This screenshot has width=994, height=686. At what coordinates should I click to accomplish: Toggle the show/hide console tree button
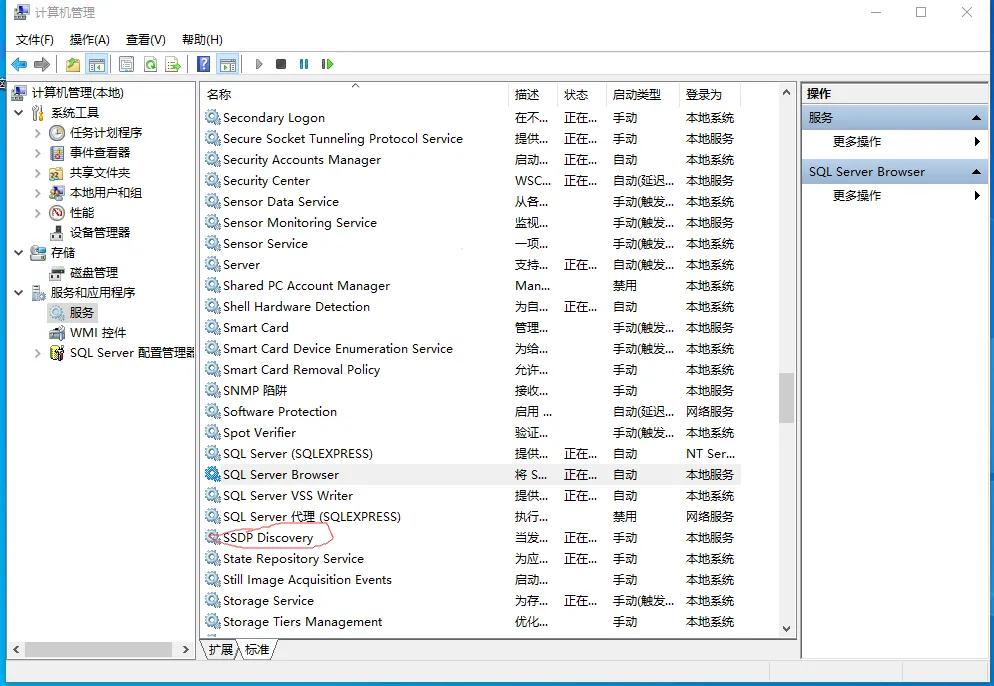97,64
